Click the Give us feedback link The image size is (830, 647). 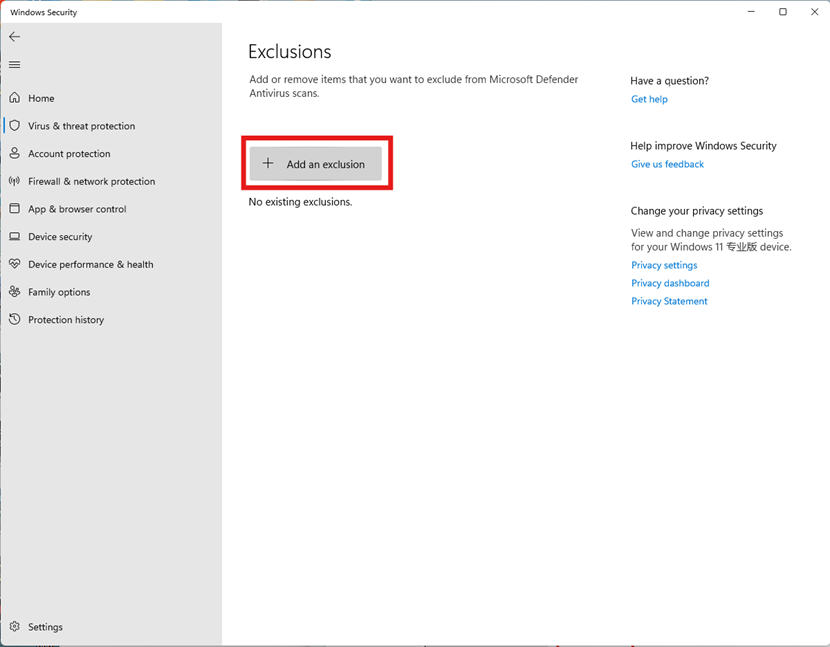(667, 164)
